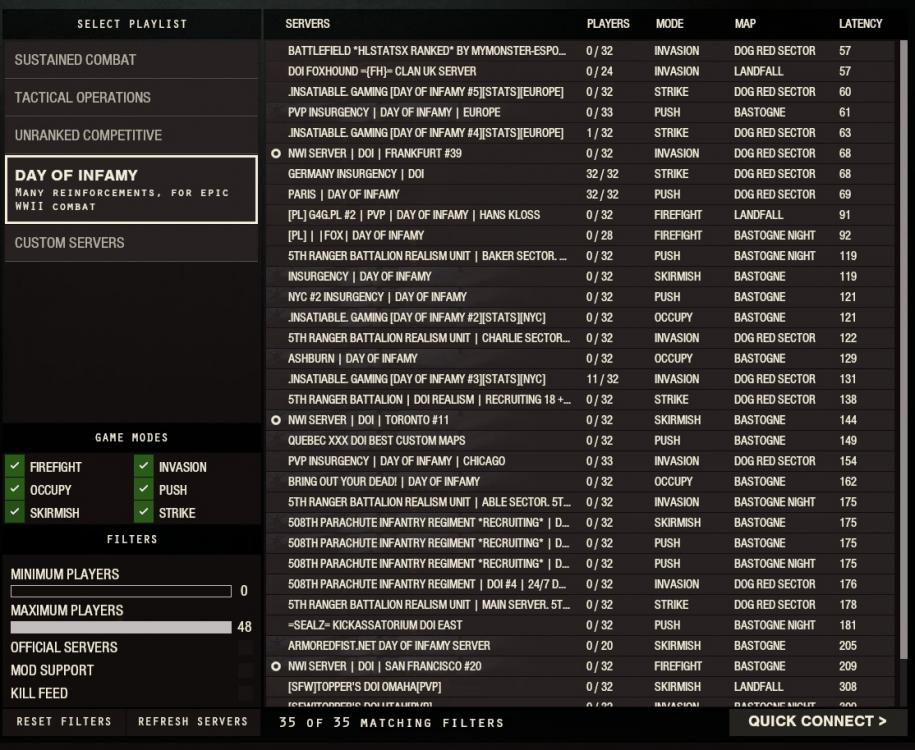Toggle the Invasion game mode checkbox
915x750 pixels.
144,466
